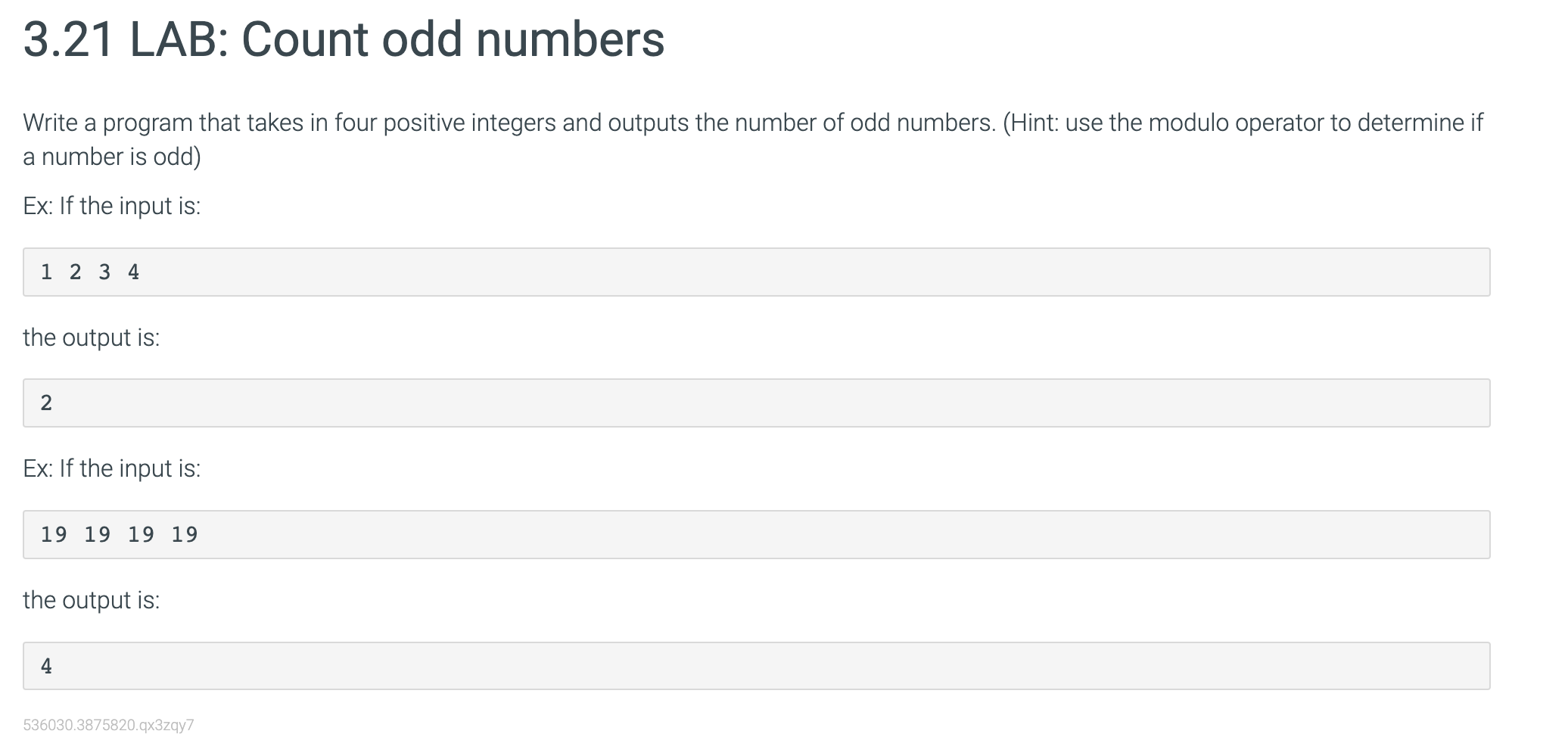Click the 'Write a program' instruction paragraph
1568x734 pixels.
click(x=753, y=139)
